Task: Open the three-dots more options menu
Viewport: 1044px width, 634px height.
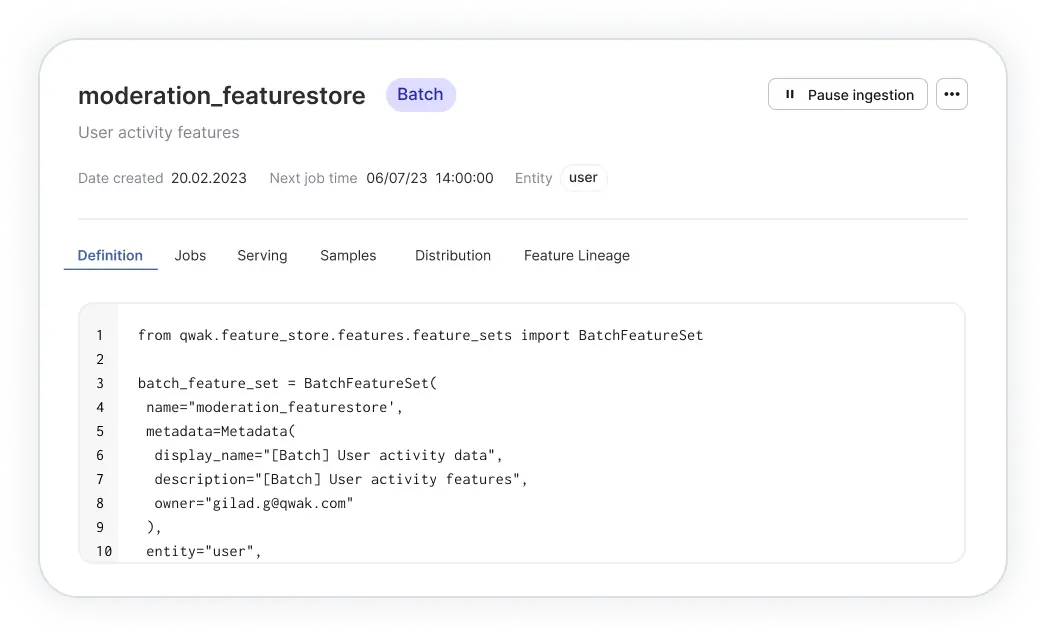Action: [x=951, y=95]
